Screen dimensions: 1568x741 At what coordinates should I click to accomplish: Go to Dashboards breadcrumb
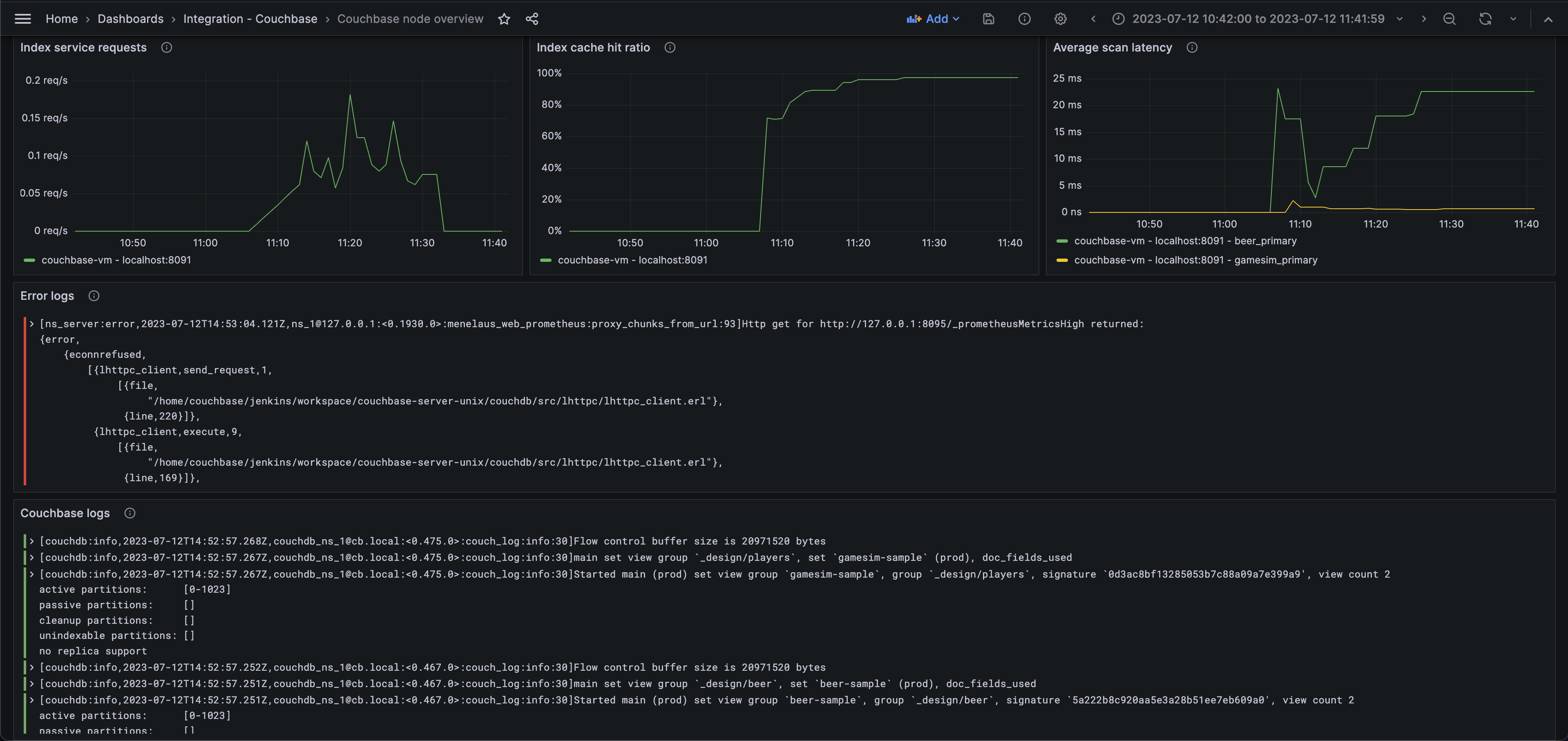(x=130, y=19)
